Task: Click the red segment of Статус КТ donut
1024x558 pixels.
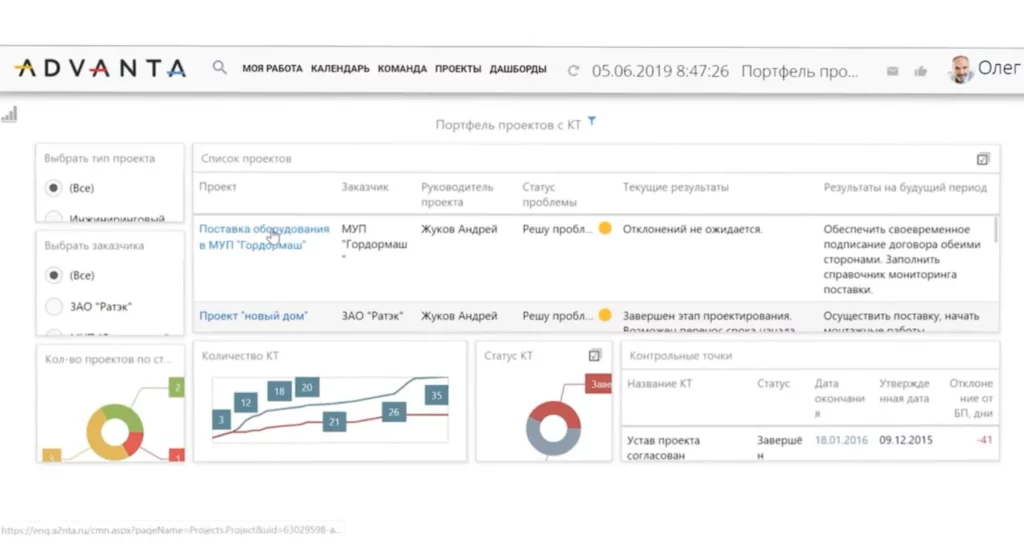Action: (556, 410)
